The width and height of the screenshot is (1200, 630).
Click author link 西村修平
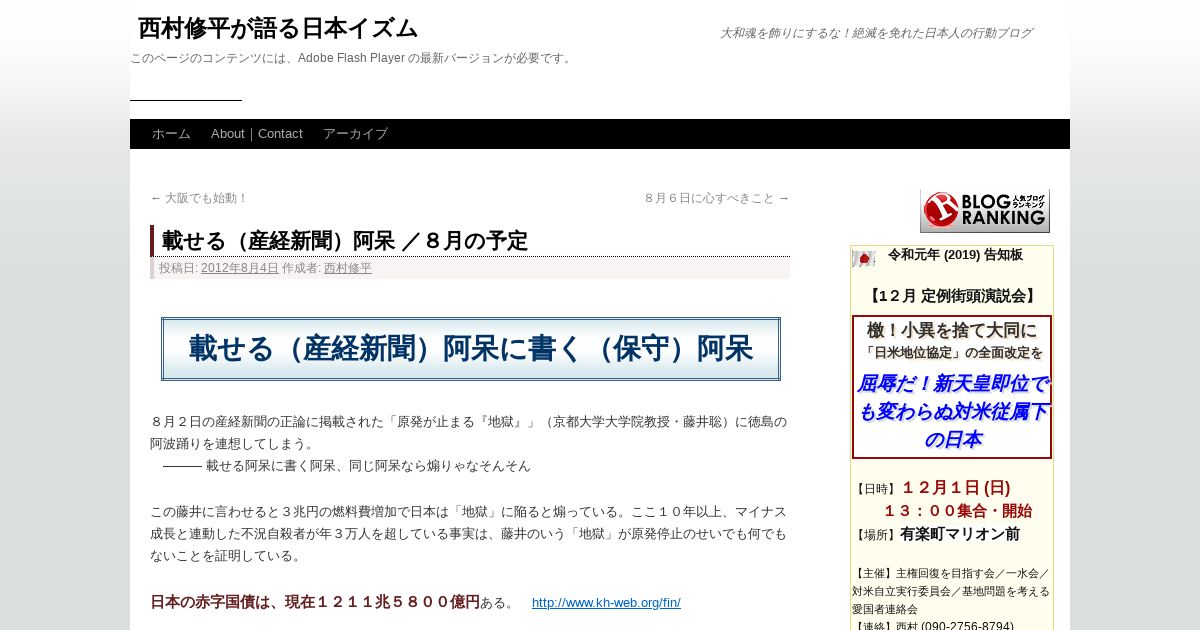[348, 268]
